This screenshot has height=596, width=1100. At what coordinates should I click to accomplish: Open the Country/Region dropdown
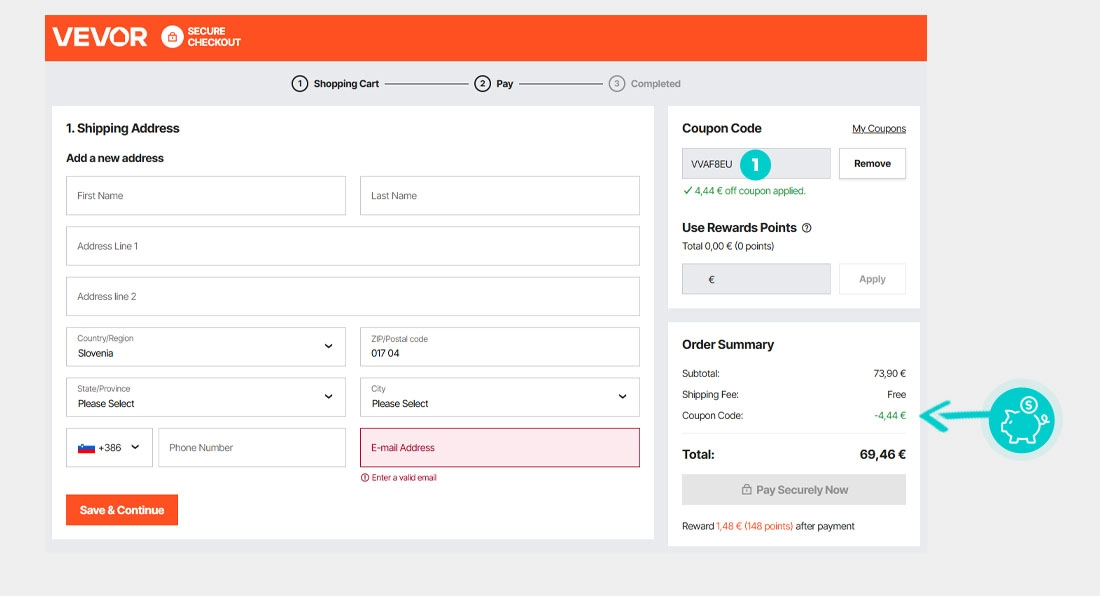point(206,346)
